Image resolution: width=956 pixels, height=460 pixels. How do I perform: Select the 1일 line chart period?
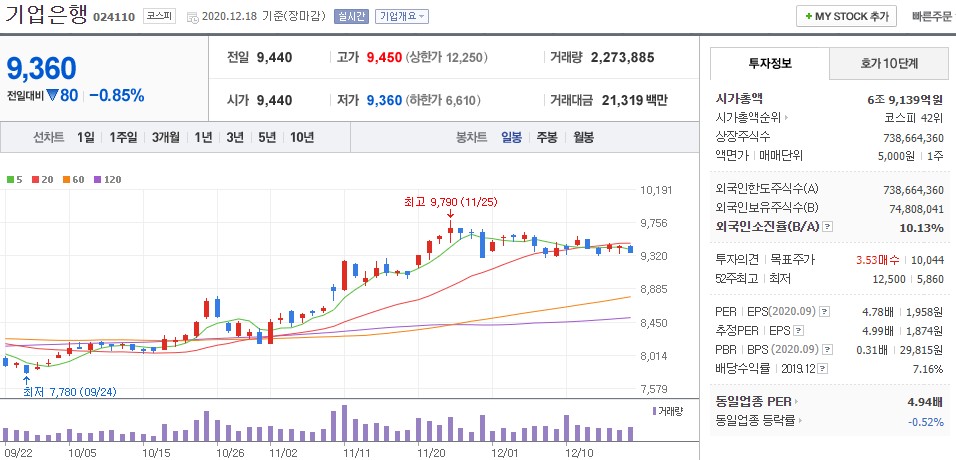[x=85, y=137]
